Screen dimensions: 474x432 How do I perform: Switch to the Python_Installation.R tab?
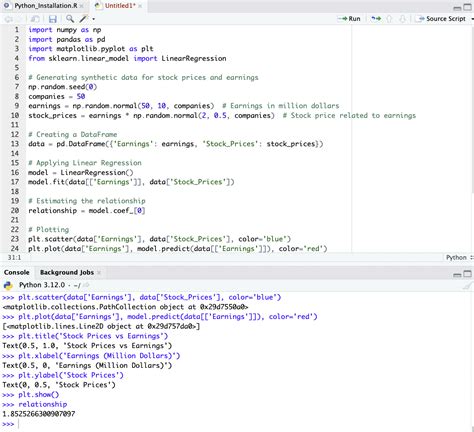click(46, 6)
